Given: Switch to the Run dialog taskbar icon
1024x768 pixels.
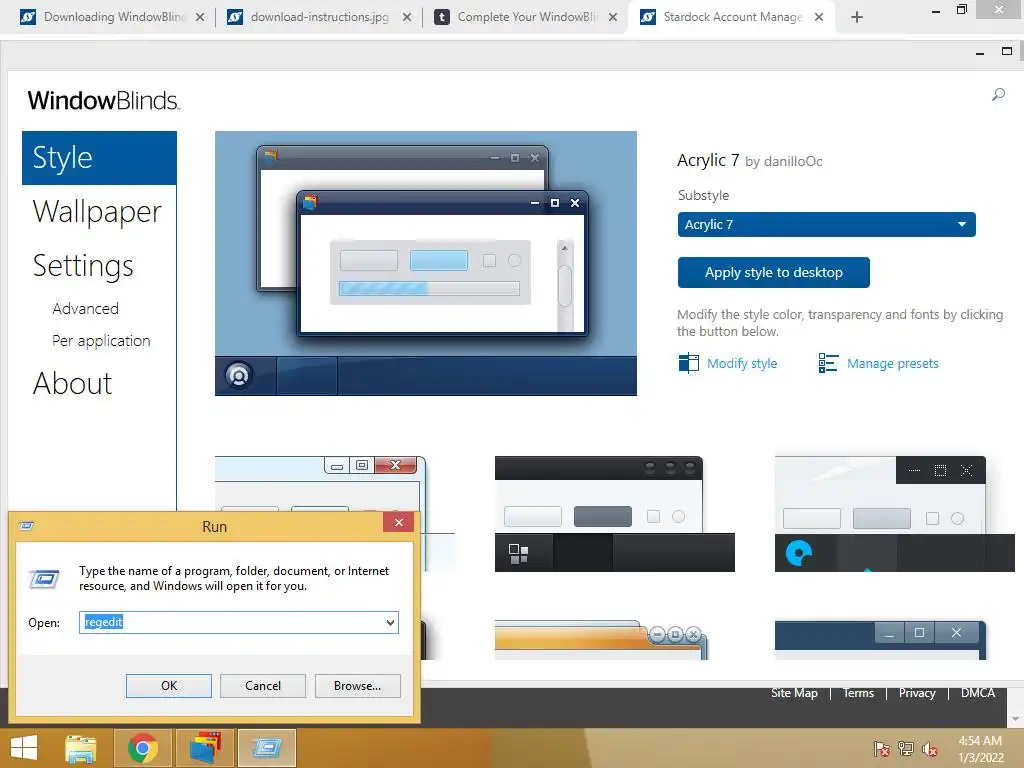Looking at the screenshot, I should tap(267, 748).
